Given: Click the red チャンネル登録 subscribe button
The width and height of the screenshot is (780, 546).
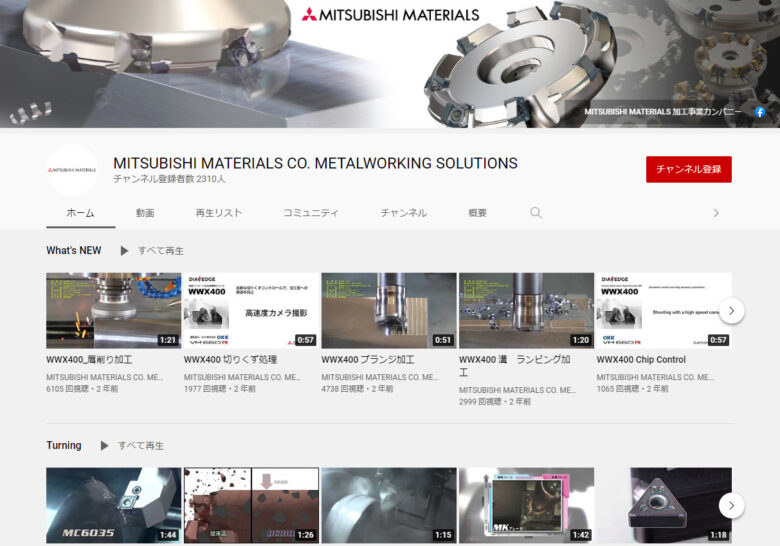Looking at the screenshot, I should pyautogui.click(x=688, y=169).
